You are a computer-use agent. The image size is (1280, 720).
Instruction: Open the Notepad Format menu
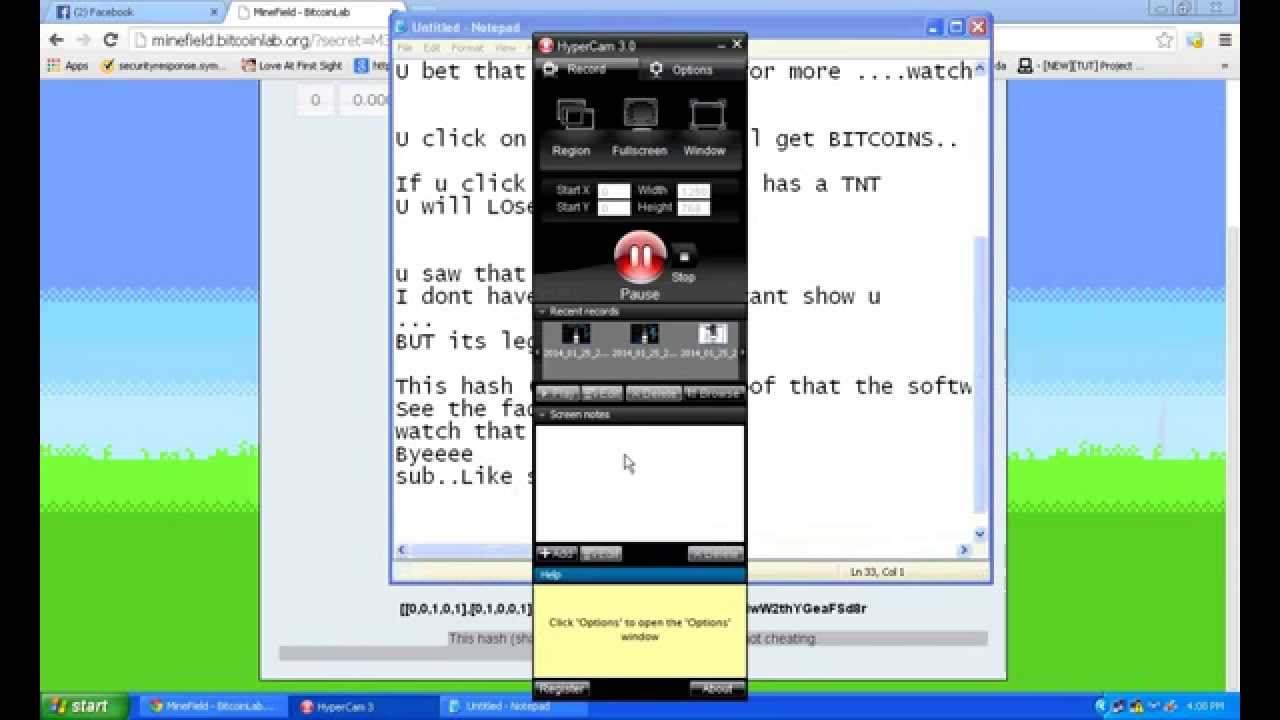[467, 48]
